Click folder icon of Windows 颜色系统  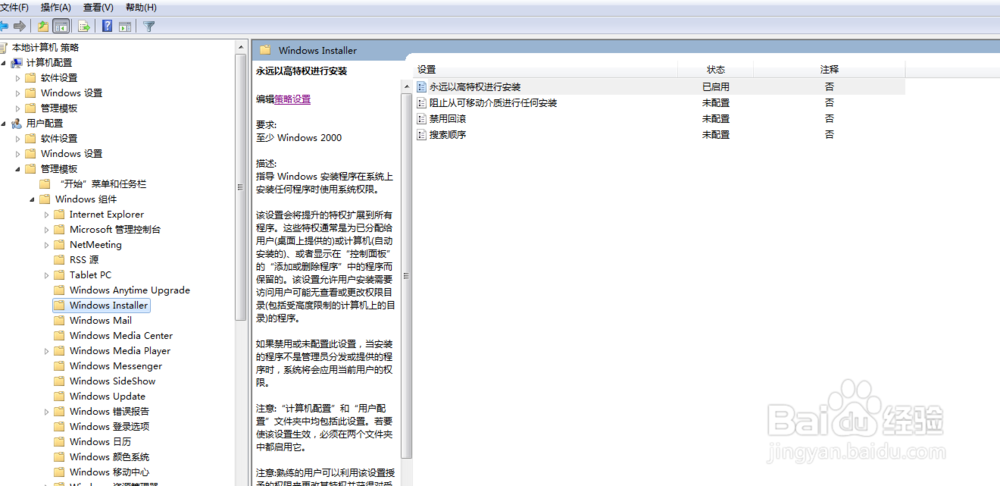coord(59,457)
